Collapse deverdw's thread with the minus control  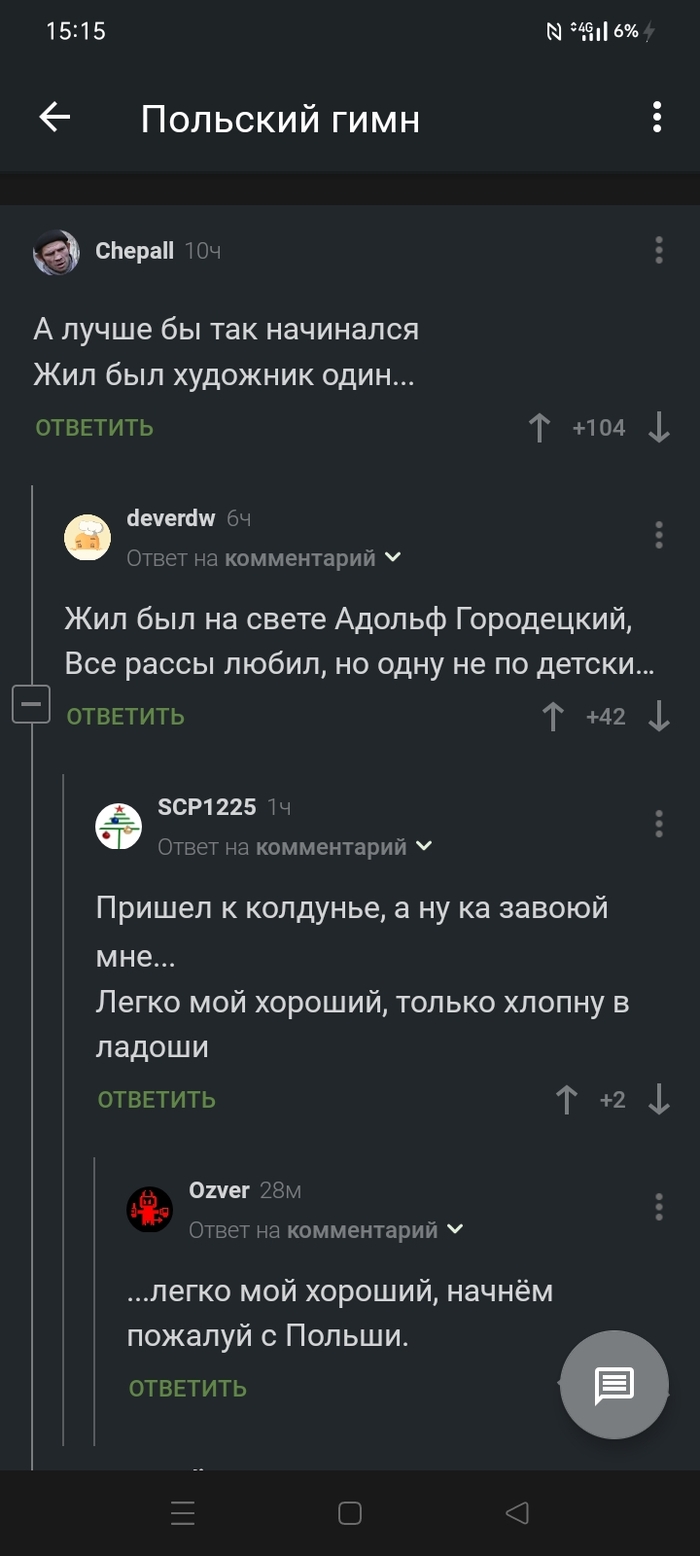[32, 703]
